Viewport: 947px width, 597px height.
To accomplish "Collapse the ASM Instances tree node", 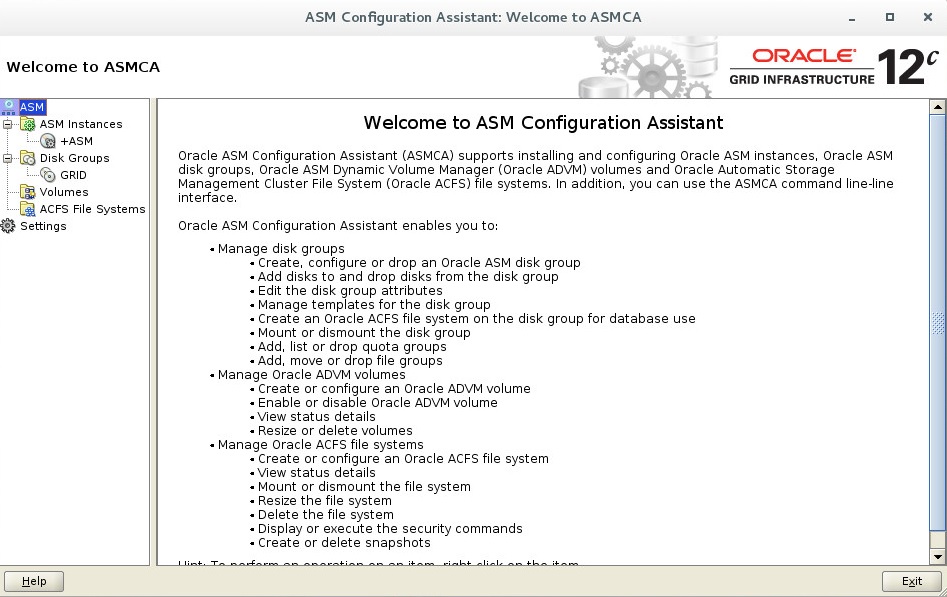I will point(7,124).
